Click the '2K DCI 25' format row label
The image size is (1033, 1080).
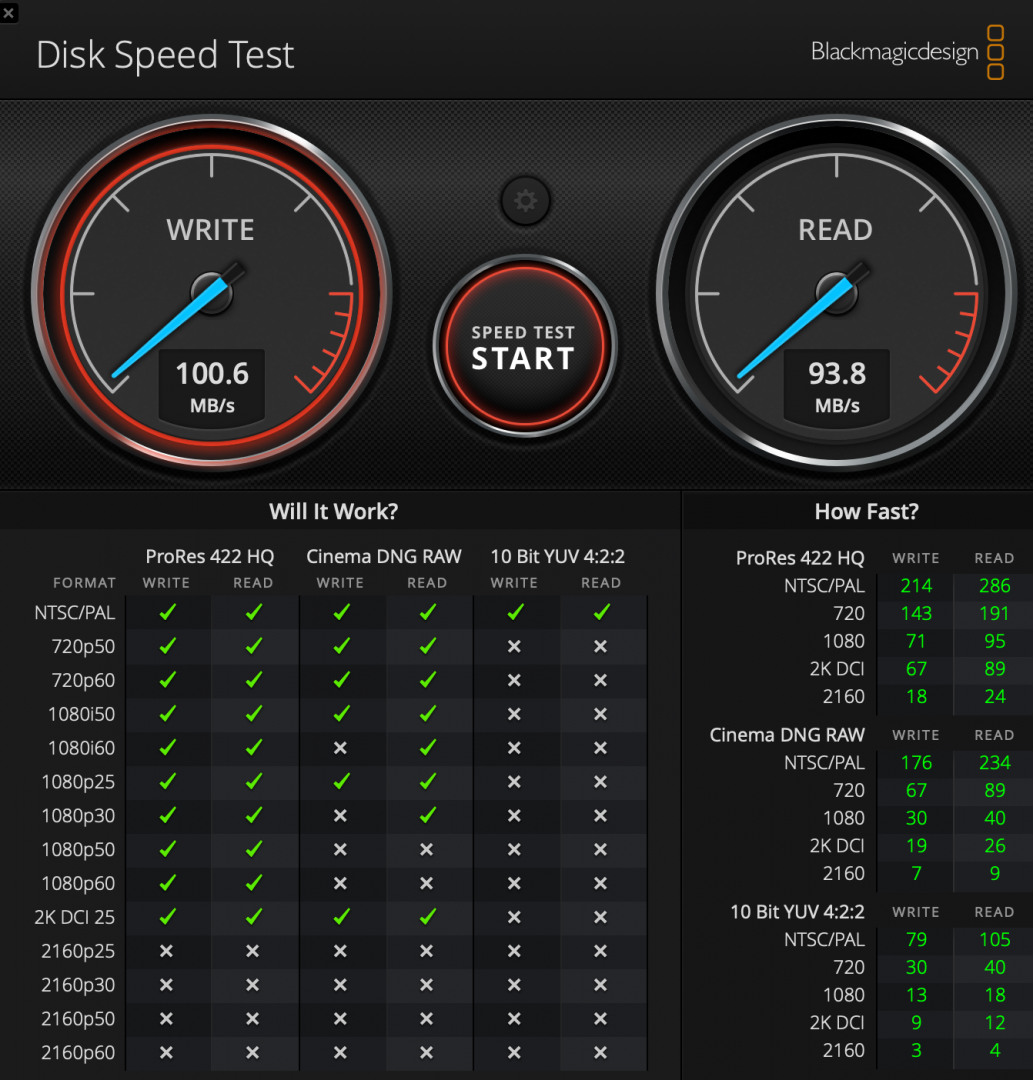click(x=74, y=917)
